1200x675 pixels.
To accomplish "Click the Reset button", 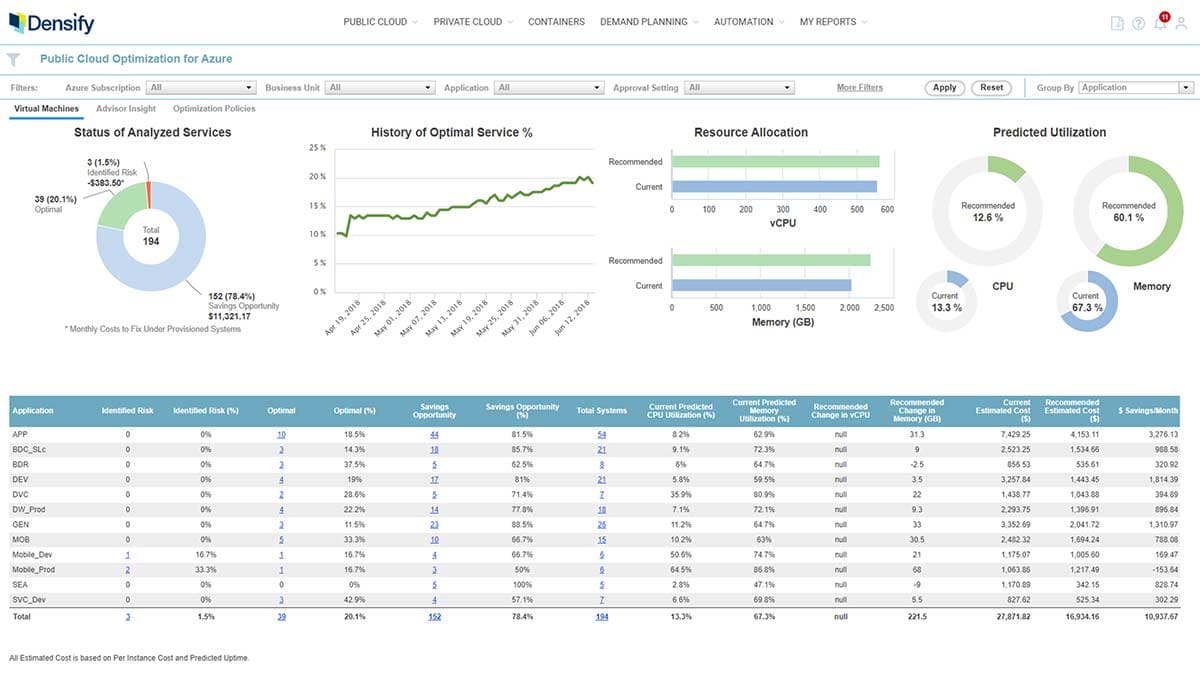I will [991, 87].
